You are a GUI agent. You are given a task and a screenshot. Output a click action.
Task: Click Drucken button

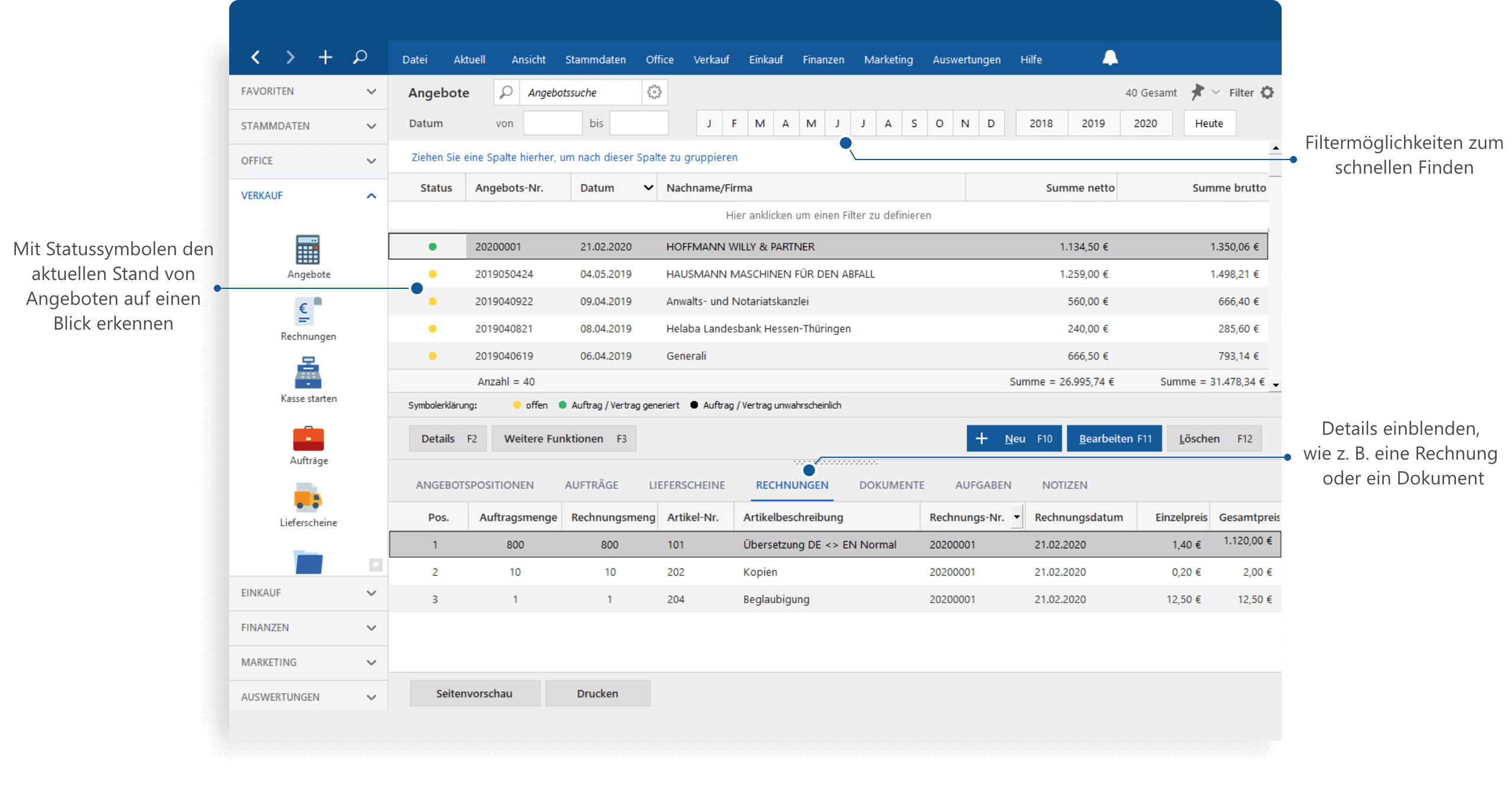click(x=598, y=693)
